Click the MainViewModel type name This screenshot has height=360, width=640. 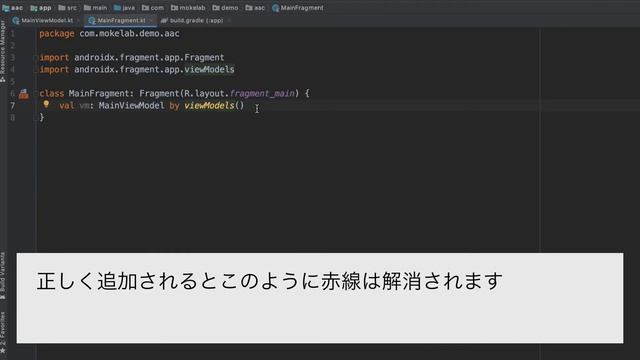point(131,106)
